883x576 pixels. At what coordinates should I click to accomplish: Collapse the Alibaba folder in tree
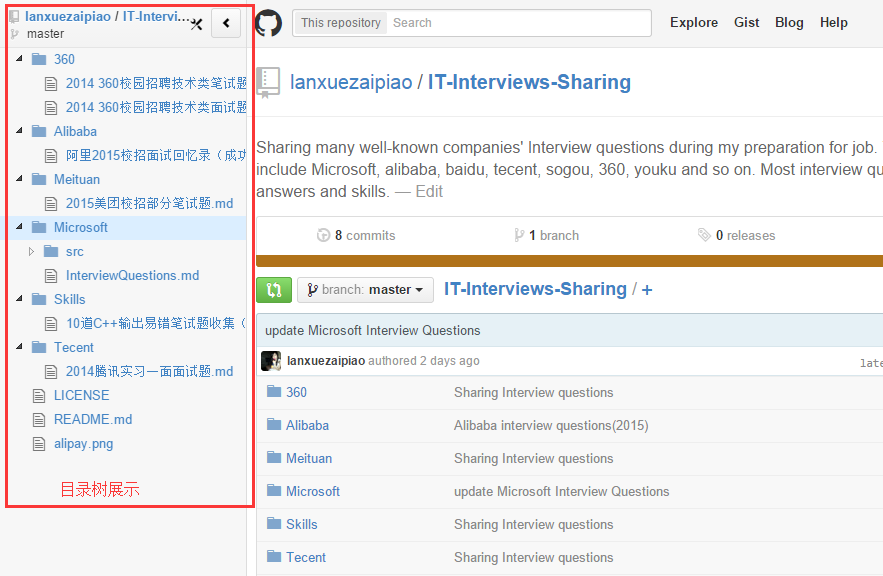(20, 131)
